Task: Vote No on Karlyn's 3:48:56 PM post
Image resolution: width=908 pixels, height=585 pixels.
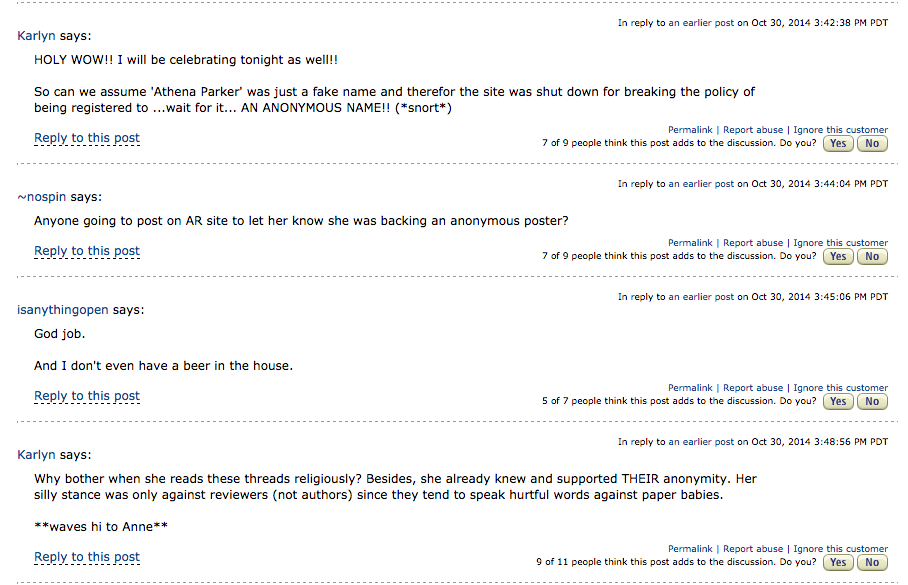Action: click(872, 562)
